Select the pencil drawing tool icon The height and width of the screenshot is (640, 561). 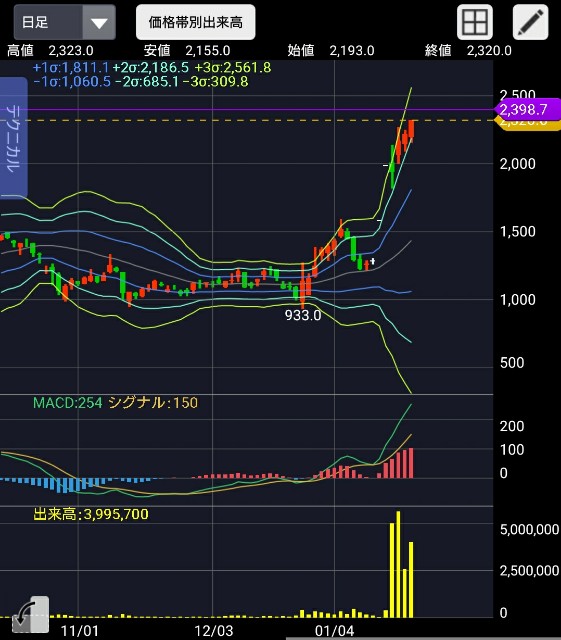pyautogui.click(x=530, y=22)
